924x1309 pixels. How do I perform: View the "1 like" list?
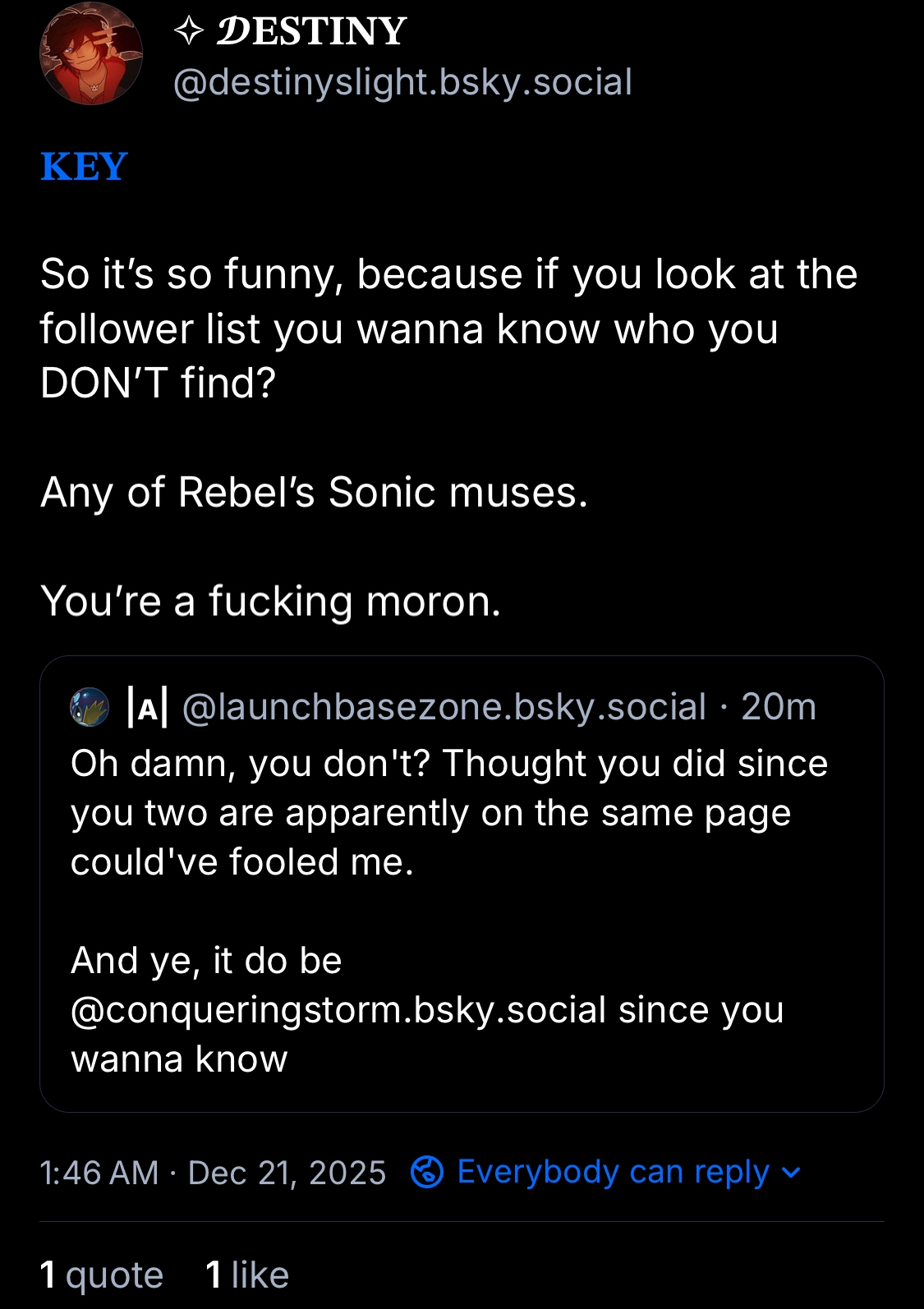(x=247, y=1275)
